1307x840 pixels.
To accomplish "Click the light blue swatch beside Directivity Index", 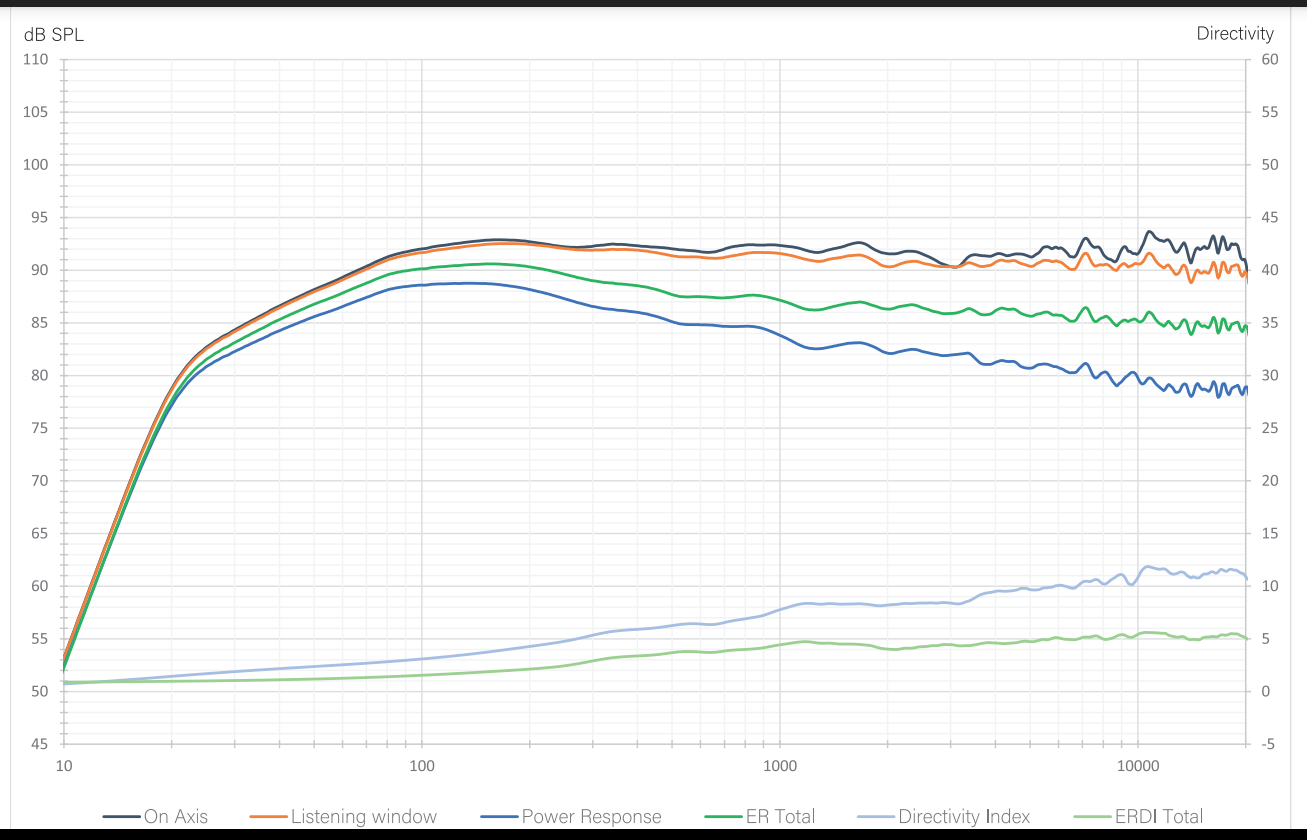I will tap(877, 817).
